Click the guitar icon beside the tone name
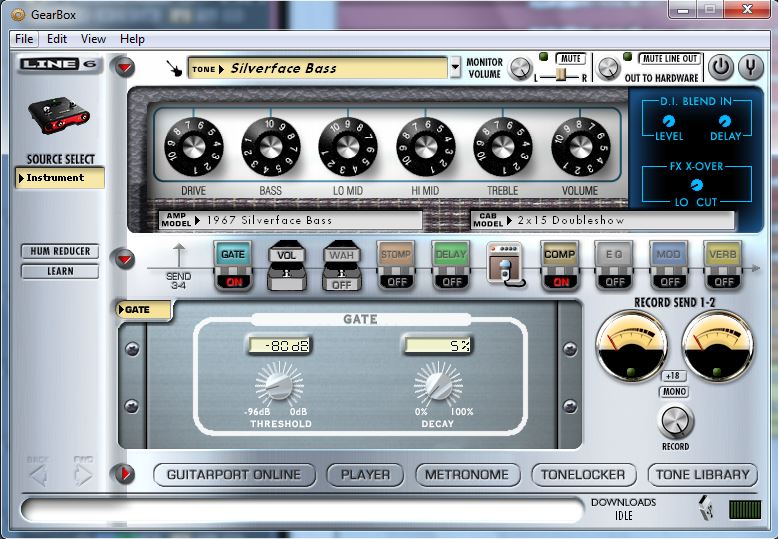This screenshot has width=778, height=539. point(174,68)
